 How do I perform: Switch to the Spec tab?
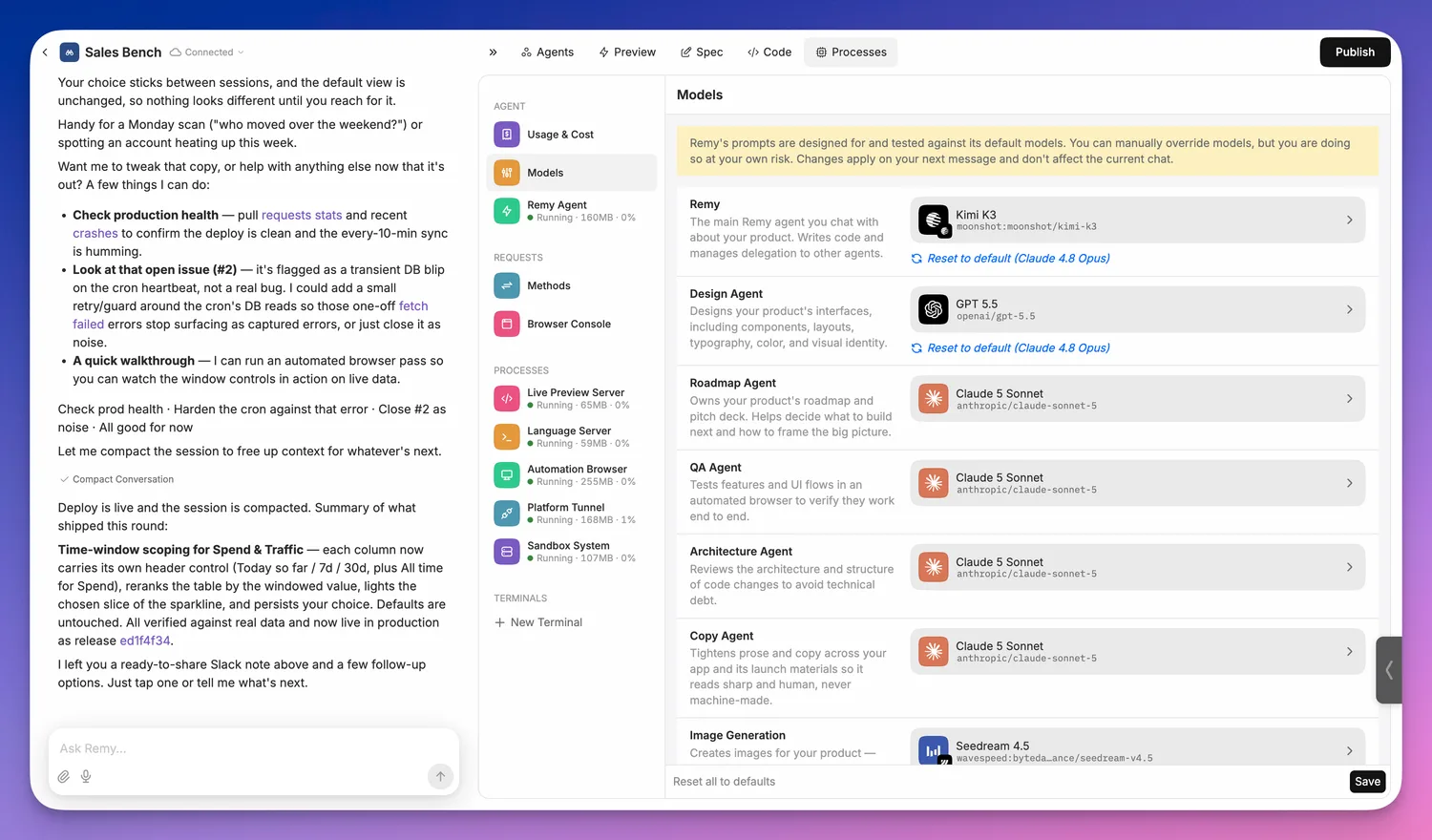tap(702, 52)
